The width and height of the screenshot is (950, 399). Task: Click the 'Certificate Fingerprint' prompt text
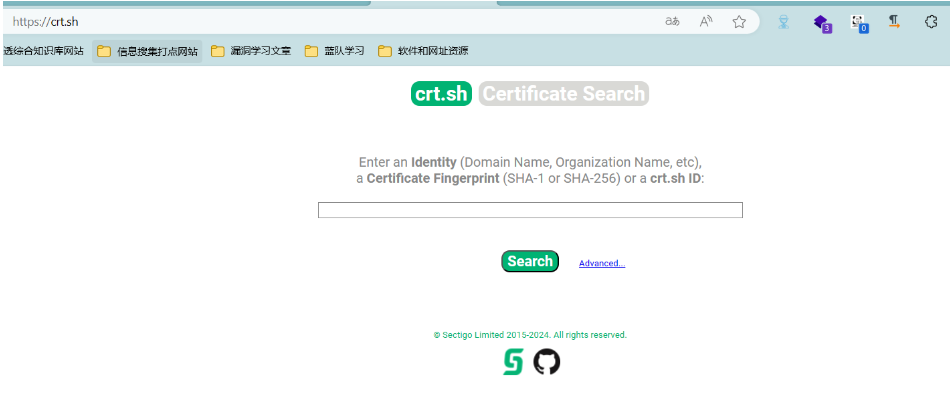433,179
